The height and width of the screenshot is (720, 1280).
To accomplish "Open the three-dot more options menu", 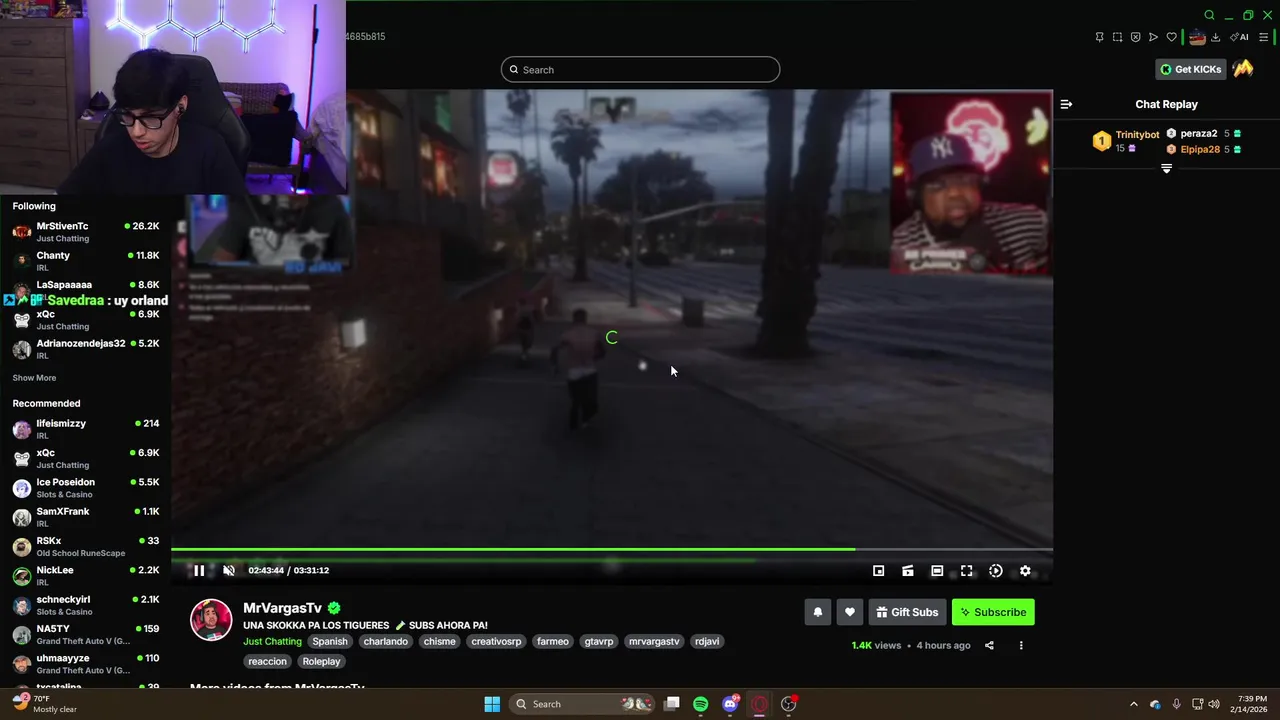I will pyautogui.click(x=1021, y=646).
